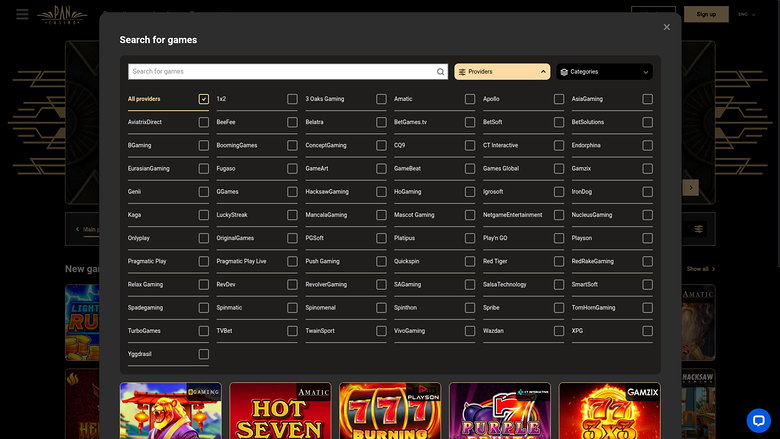The image size is (780, 439).
Task: Close the Search for games dialog
Action: click(667, 27)
